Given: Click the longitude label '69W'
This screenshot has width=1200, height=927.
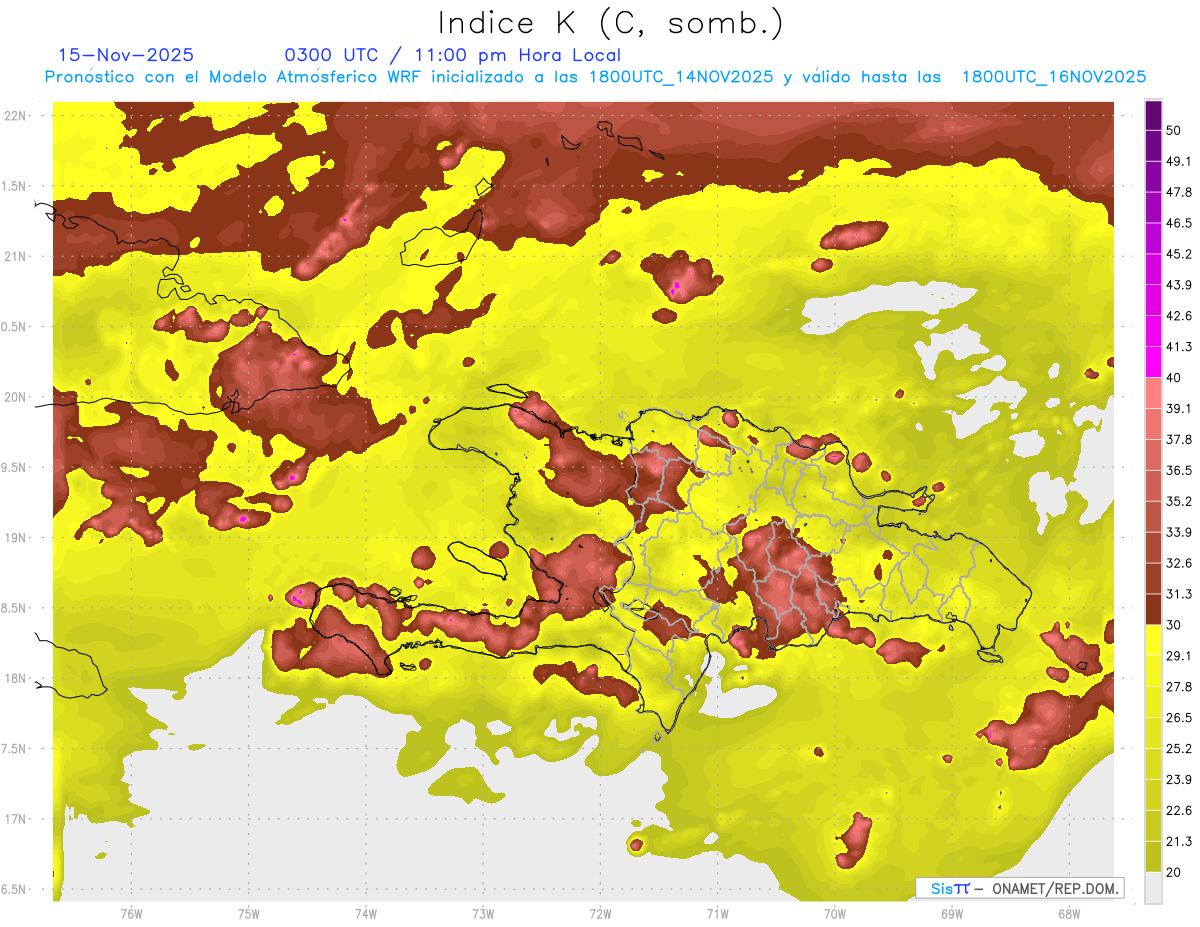Looking at the screenshot, I should click(x=952, y=914).
